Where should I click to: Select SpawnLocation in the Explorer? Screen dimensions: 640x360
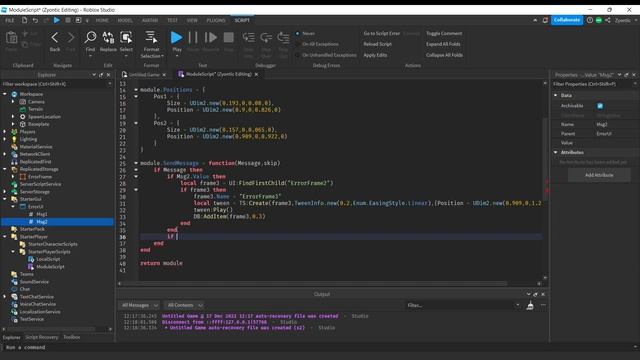(x=44, y=117)
